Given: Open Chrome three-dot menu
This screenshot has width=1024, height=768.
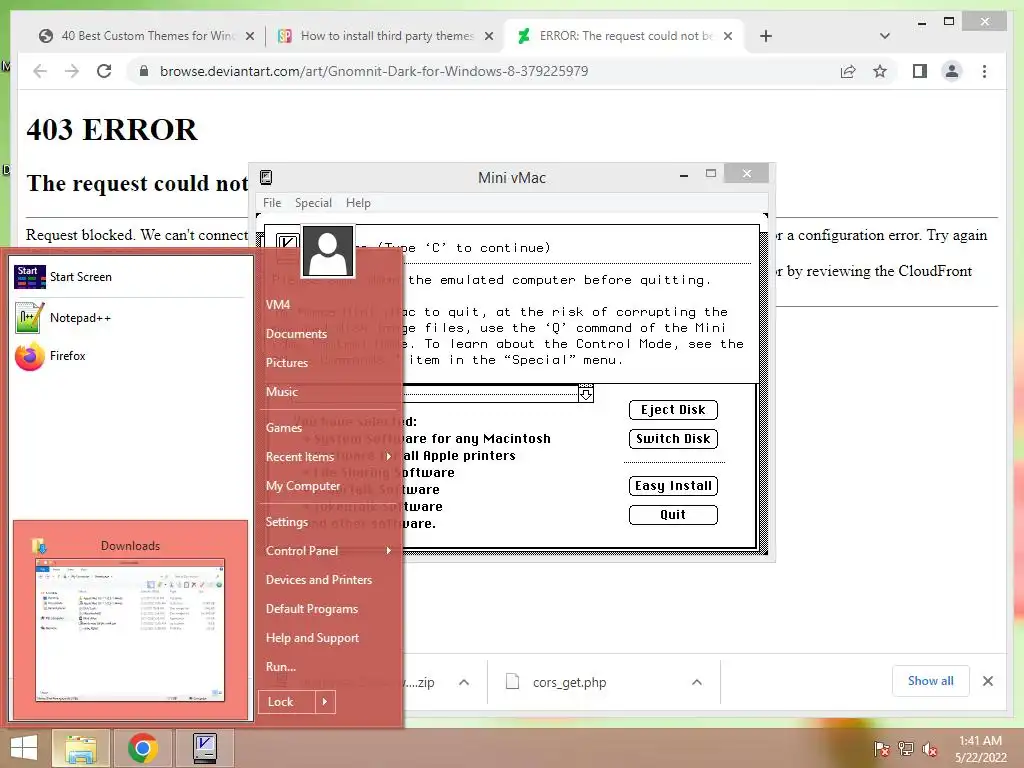Looking at the screenshot, I should coord(984,71).
